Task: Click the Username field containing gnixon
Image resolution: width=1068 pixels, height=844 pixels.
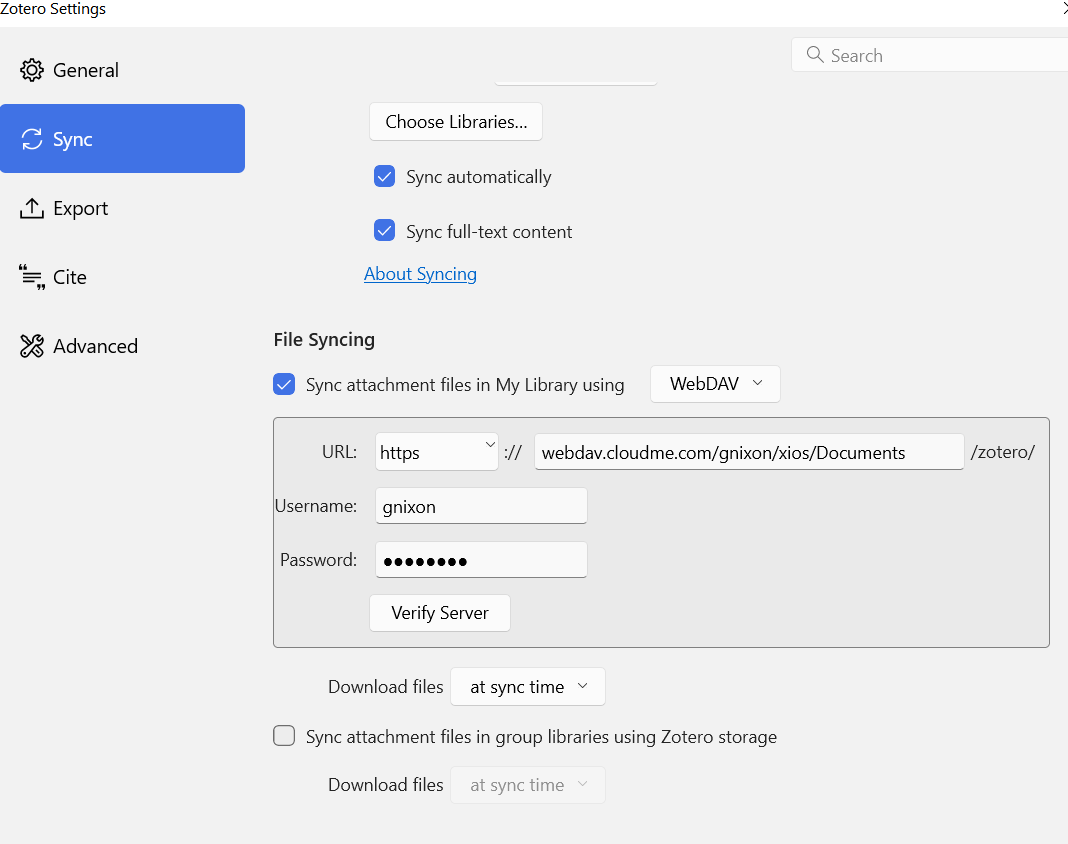Action: pyautogui.click(x=481, y=506)
